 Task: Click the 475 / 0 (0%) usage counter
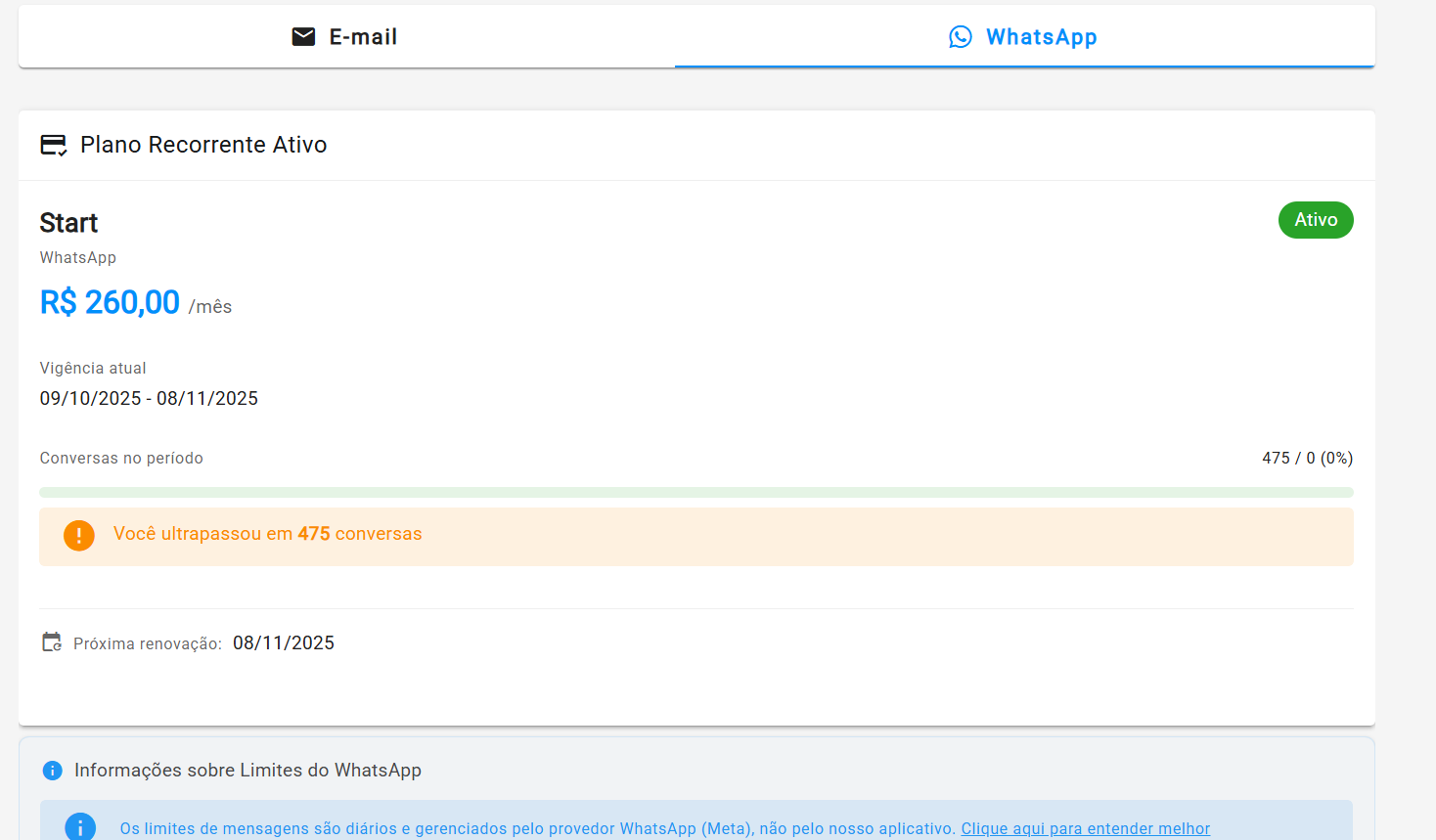point(1307,458)
